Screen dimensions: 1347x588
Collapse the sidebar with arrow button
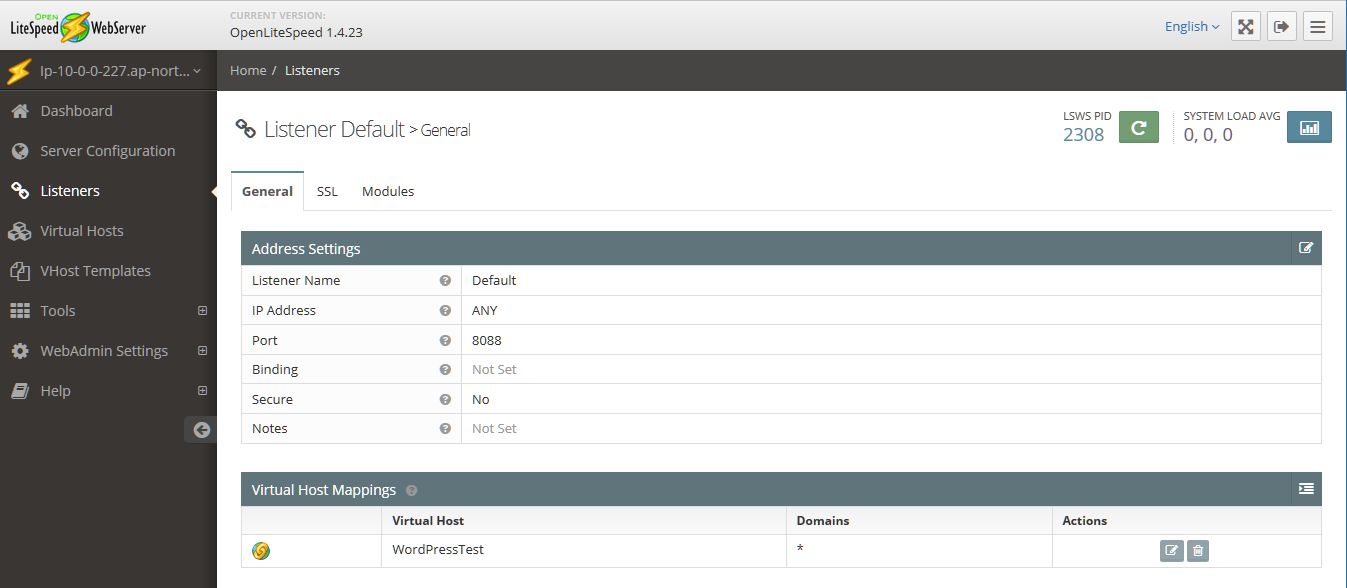(x=201, y=430)
